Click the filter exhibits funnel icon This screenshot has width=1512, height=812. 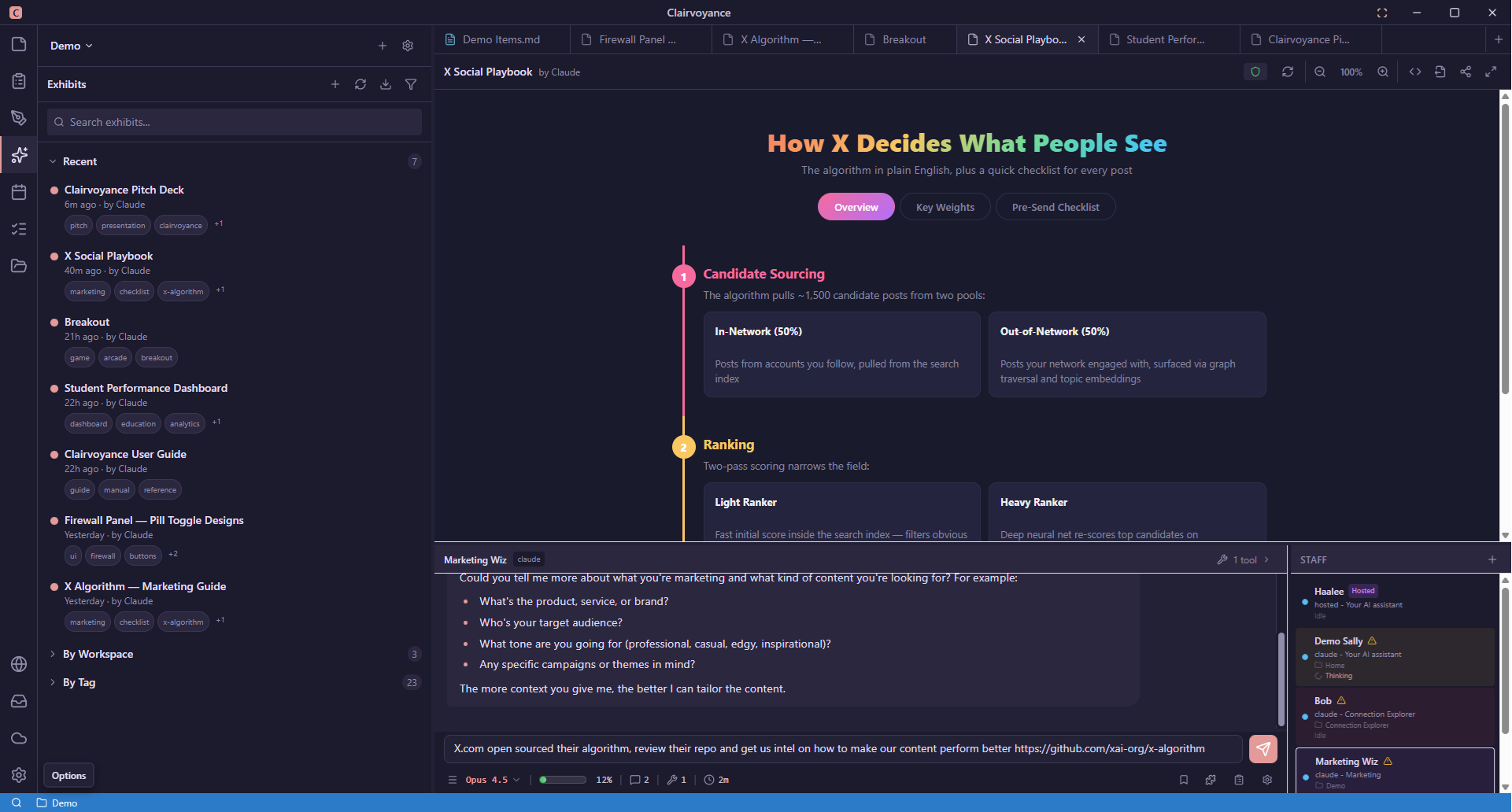(x=411, y=84)
